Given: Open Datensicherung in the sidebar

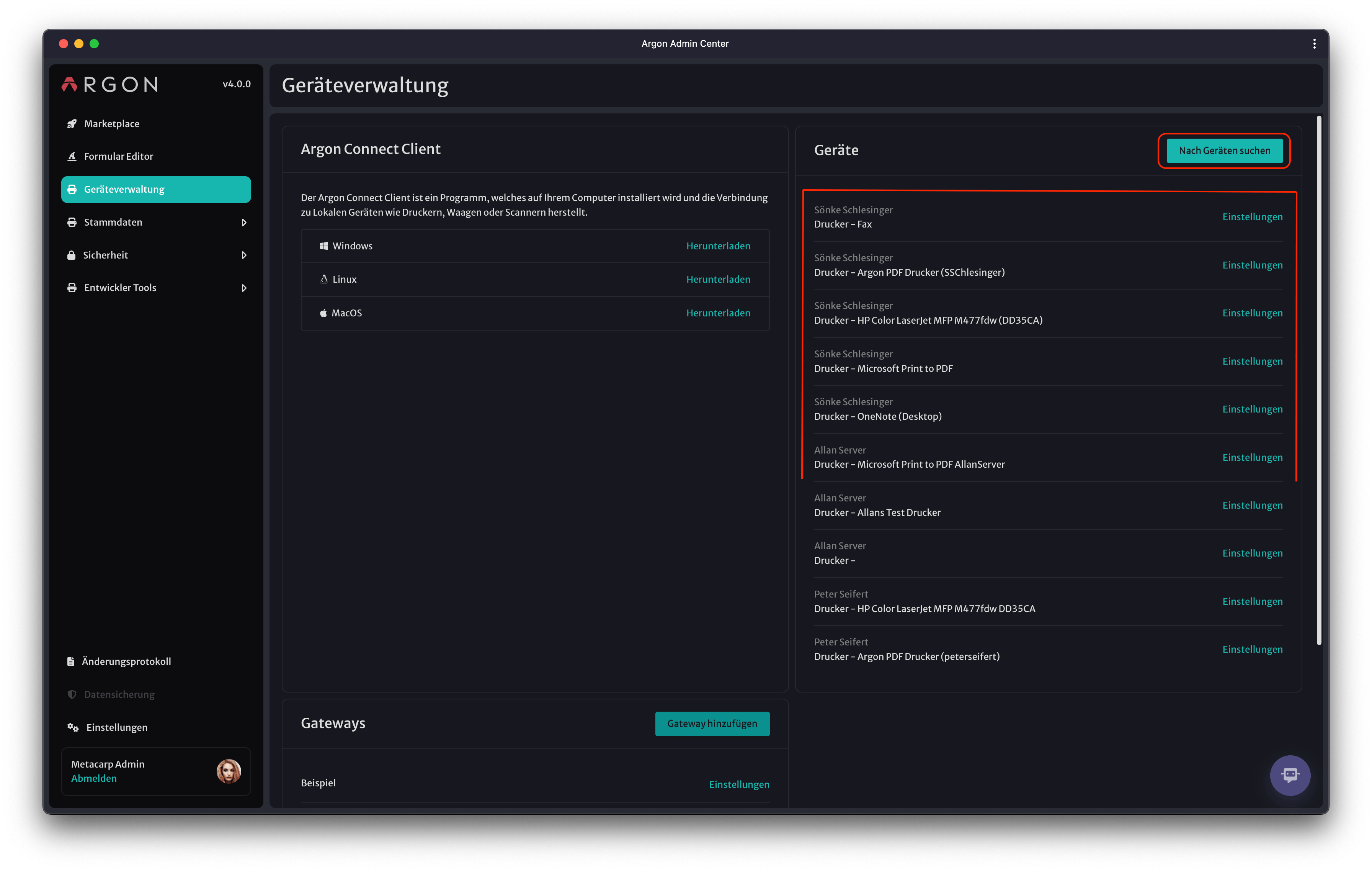Looking at the screenshot, I should 156,694.
